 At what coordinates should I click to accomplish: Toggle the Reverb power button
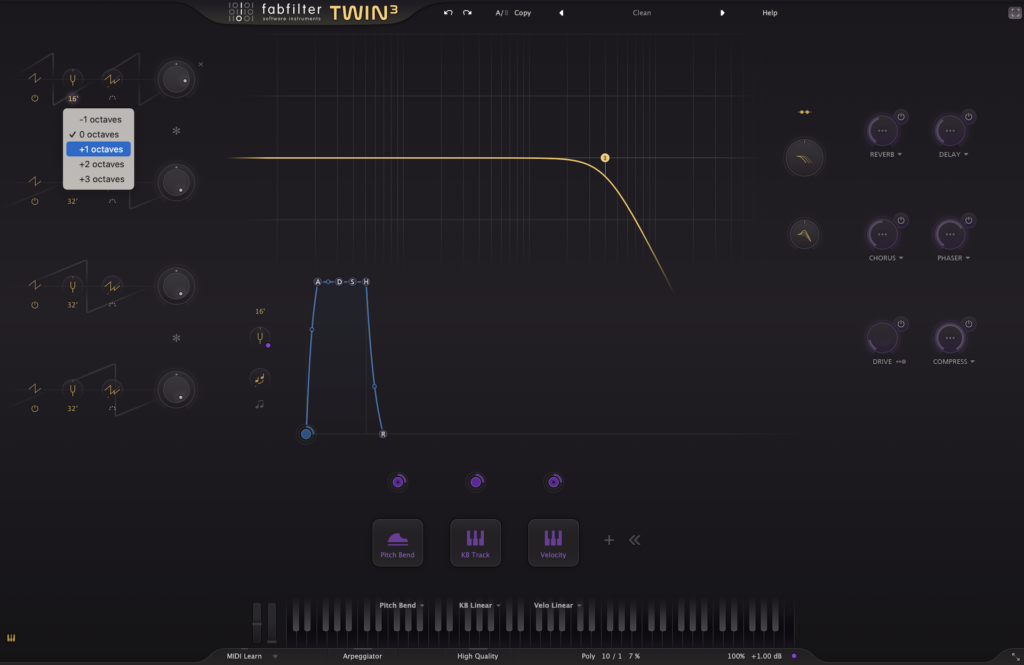click(x=900, y=117)
